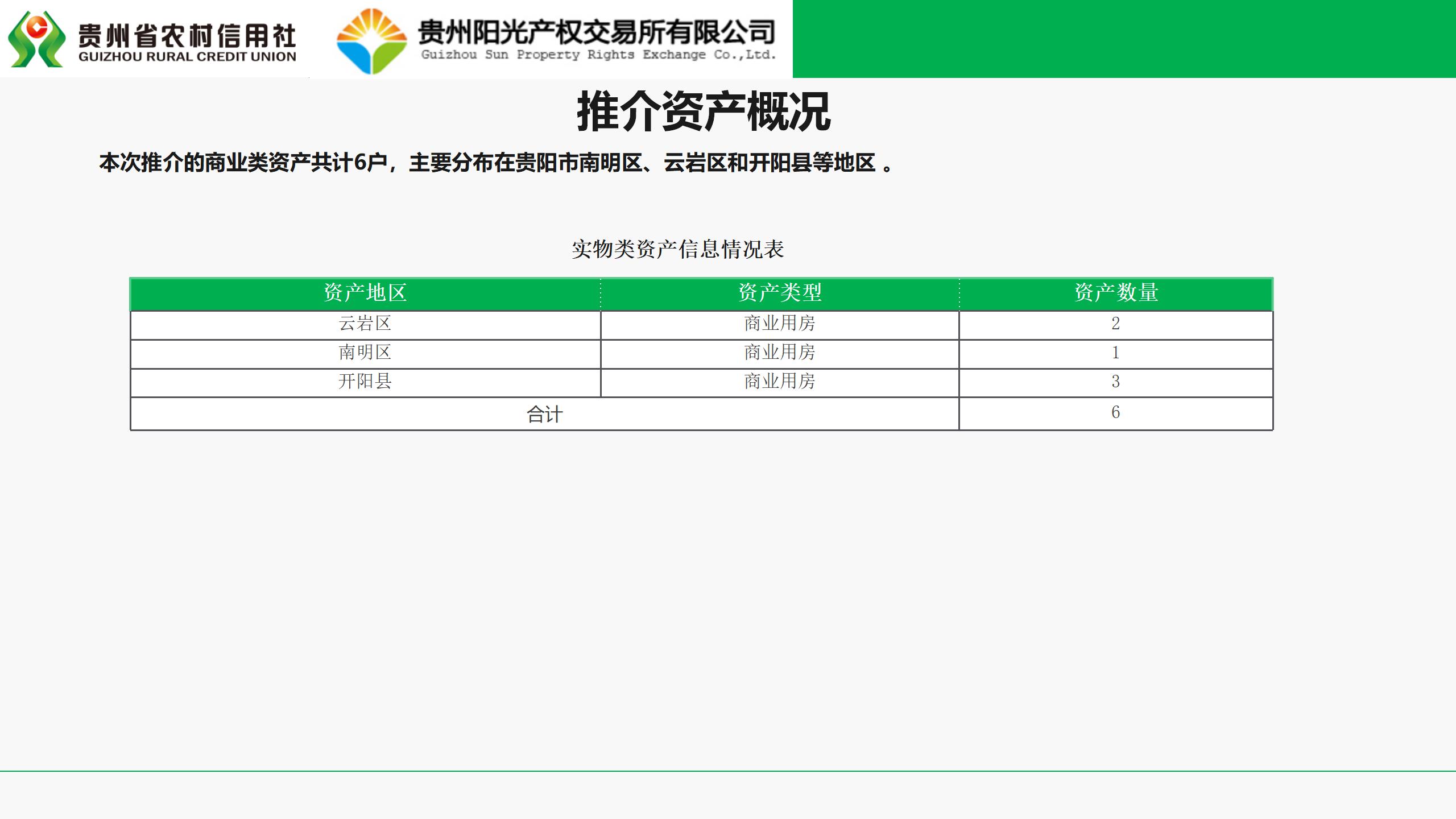Click the 贵州阳光产权交易所有限公司 company name
Viewport: 1456px width, 819px height.
coord(597,32)
